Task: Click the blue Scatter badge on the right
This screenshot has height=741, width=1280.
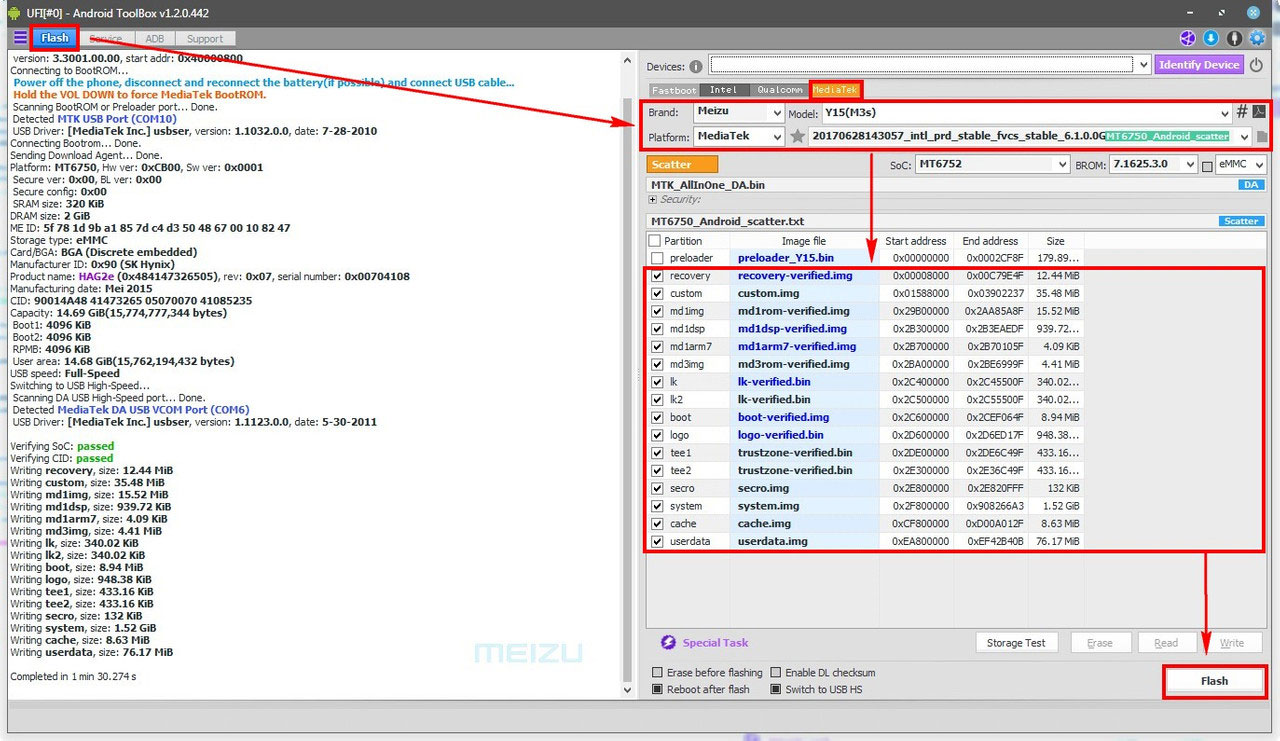Action: coord(1241,221)
